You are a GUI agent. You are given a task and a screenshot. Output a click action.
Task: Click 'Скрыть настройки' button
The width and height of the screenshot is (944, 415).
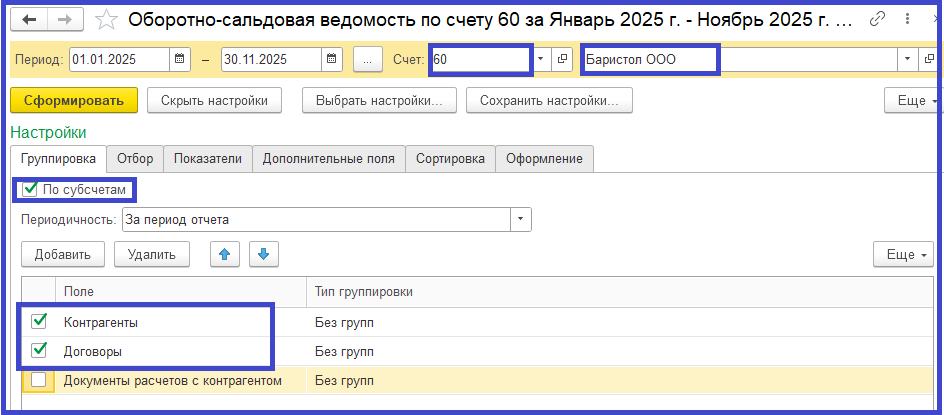tap(214, 100)
